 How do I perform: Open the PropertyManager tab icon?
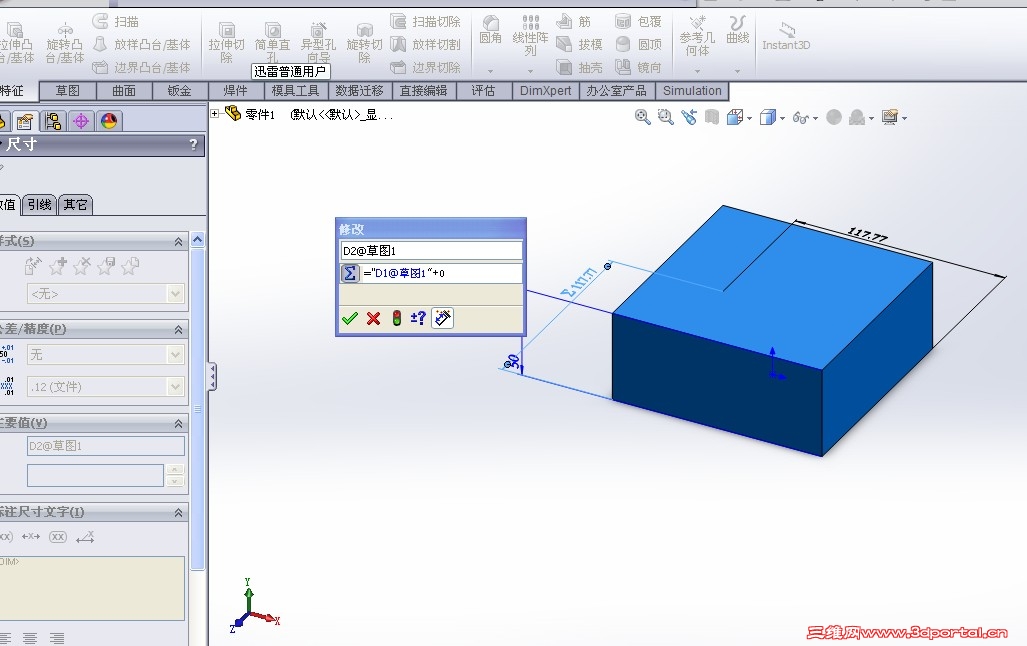pyautogui.click(x=25, y=121)
